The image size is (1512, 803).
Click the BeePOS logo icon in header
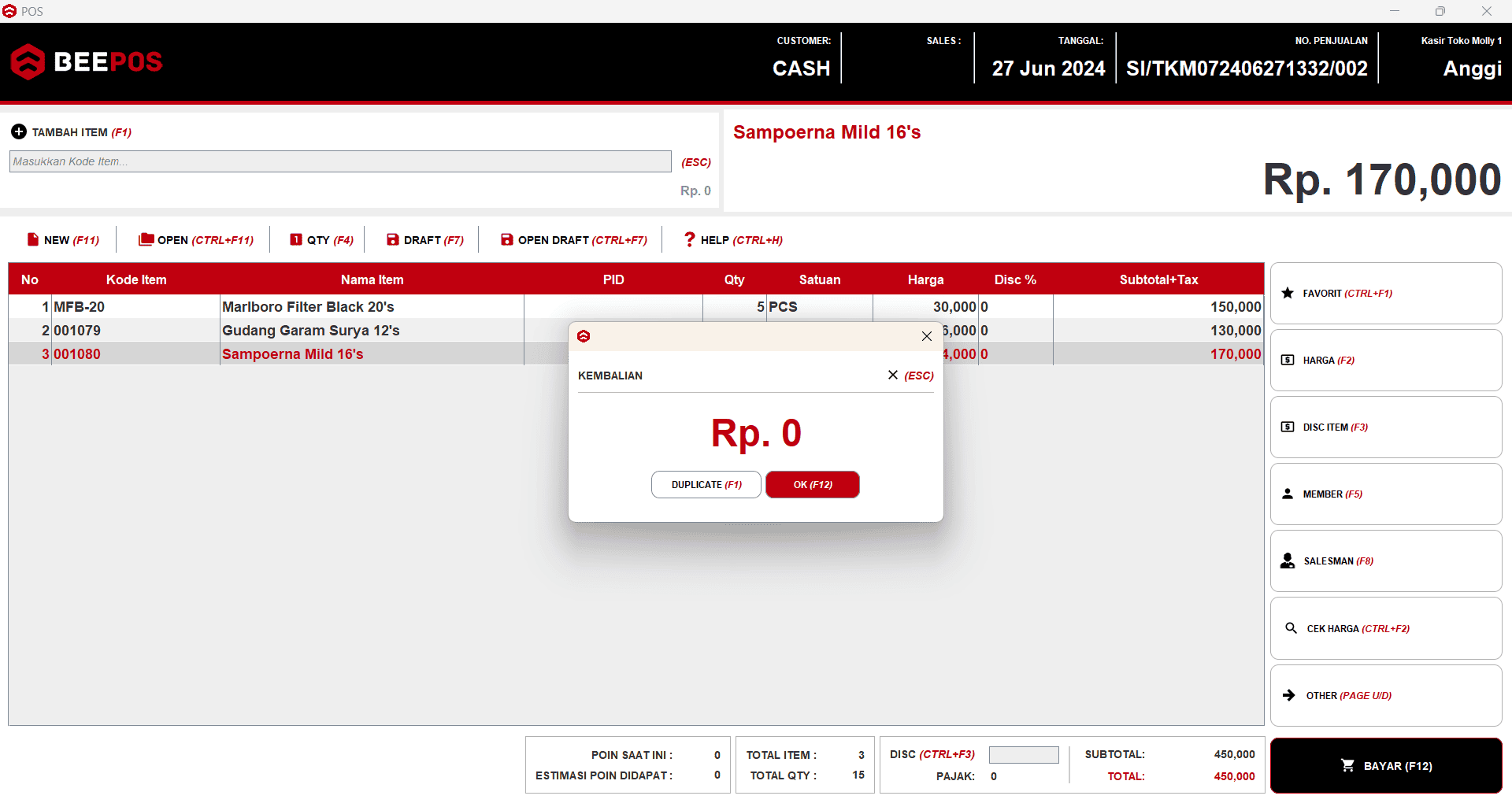(28, 61)
